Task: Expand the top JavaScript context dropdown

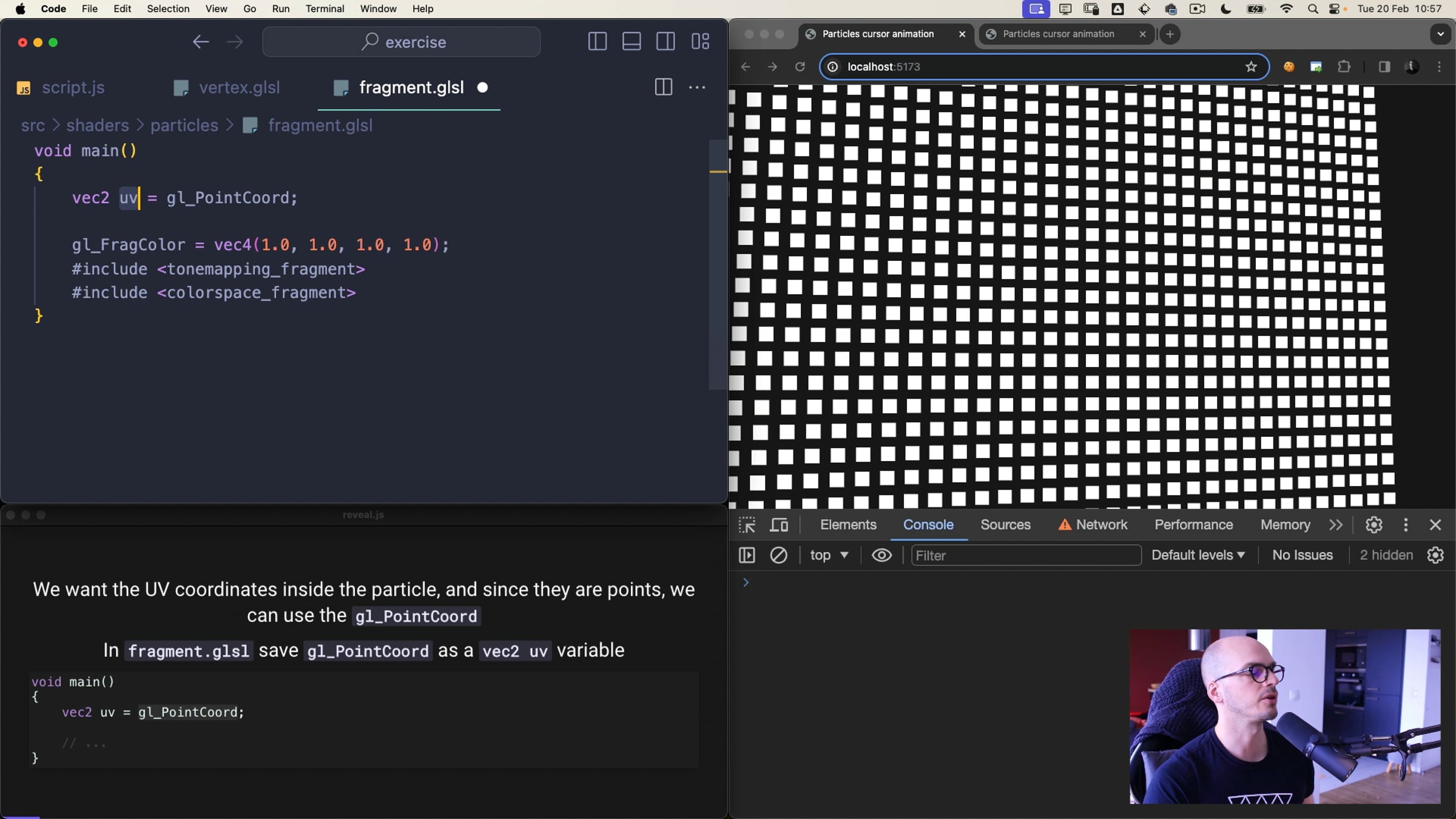Action: click(x=829, y=555)
